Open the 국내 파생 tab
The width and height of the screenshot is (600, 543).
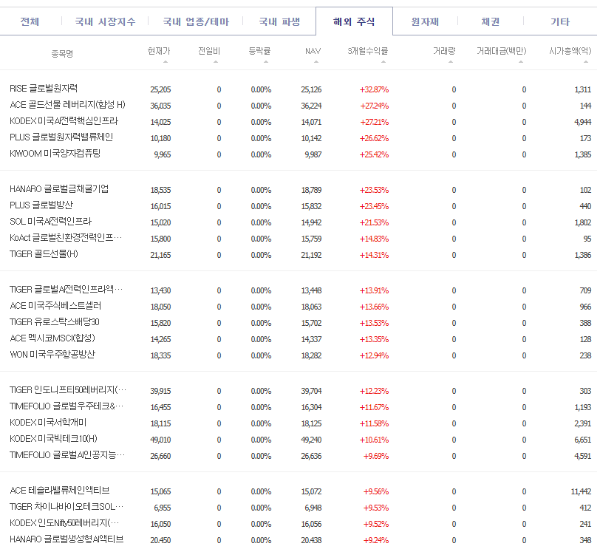[x=279, y=22]
